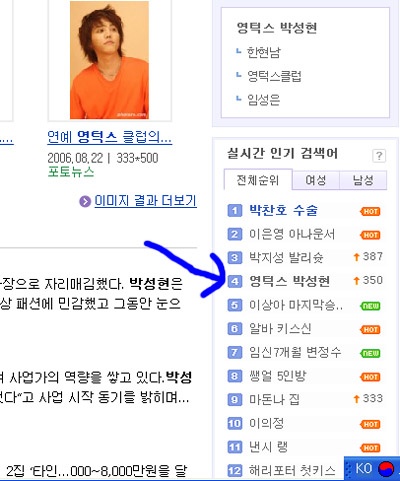
Task: Select the 전체순위 tab
Action: coord(258,180)
